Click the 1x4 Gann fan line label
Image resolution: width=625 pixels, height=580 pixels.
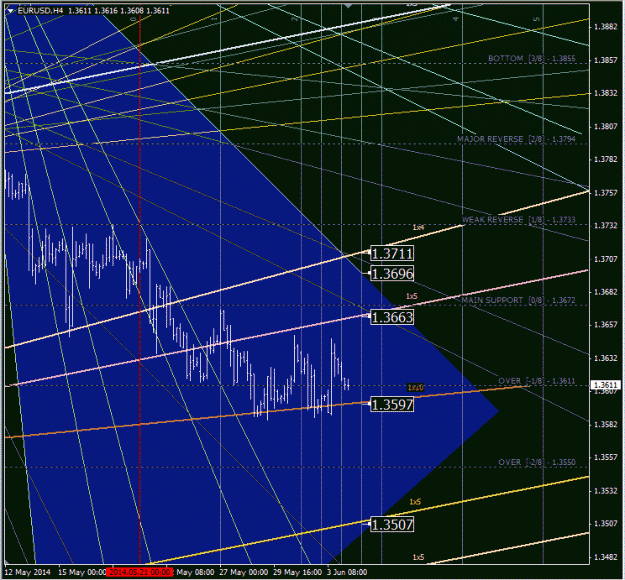point(419,227)
